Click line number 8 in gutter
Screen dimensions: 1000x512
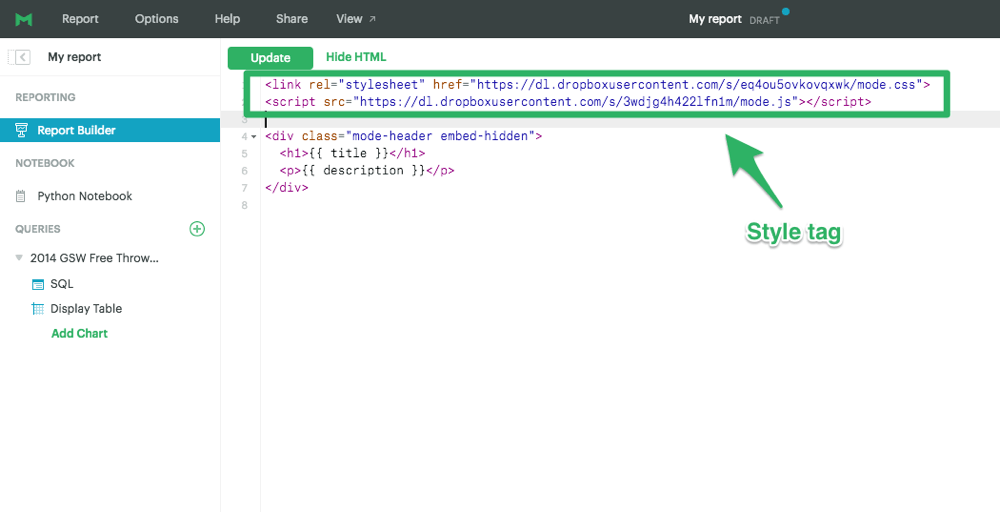pos(245,205)
